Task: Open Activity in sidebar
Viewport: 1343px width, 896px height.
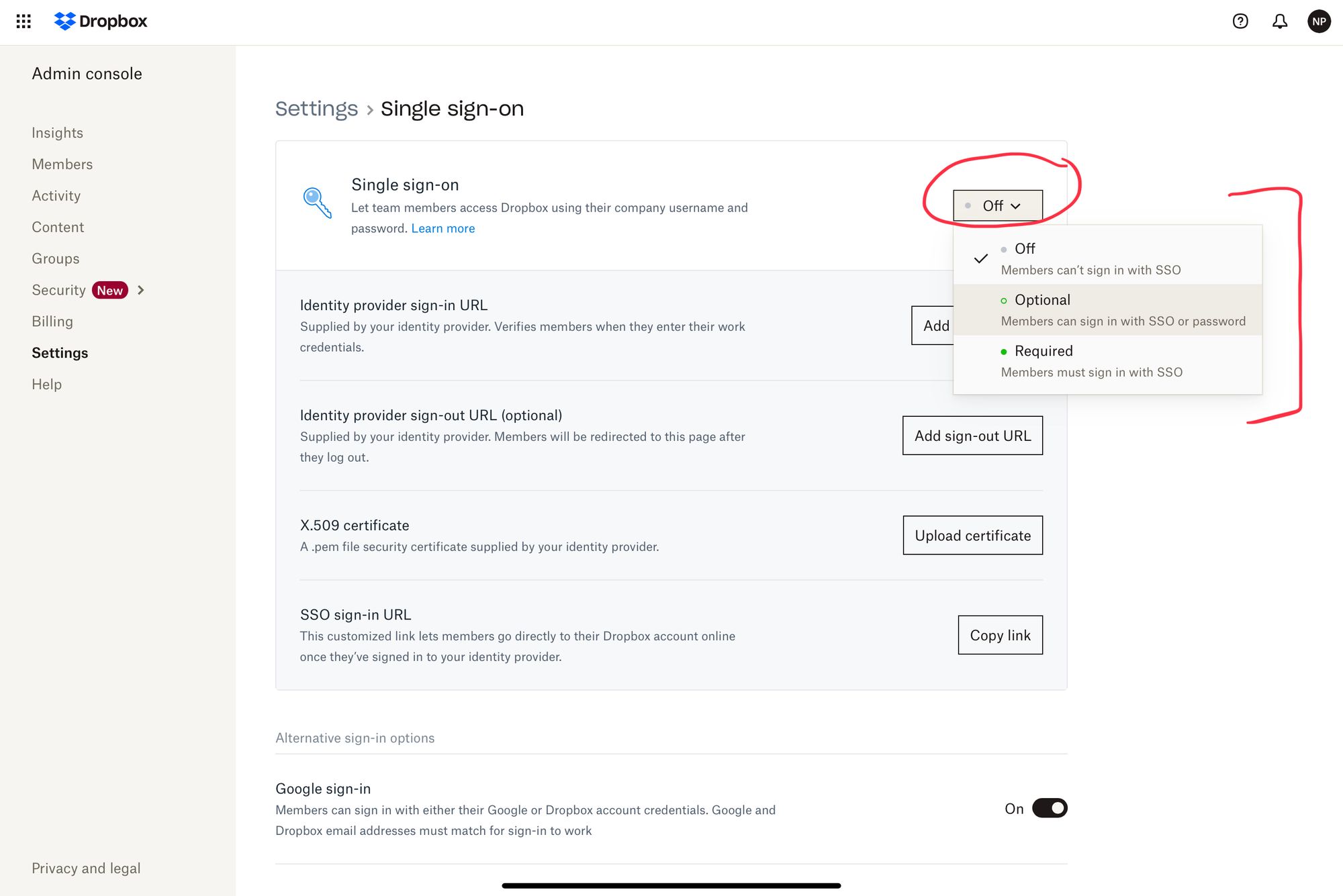Action: pos(56,196)
